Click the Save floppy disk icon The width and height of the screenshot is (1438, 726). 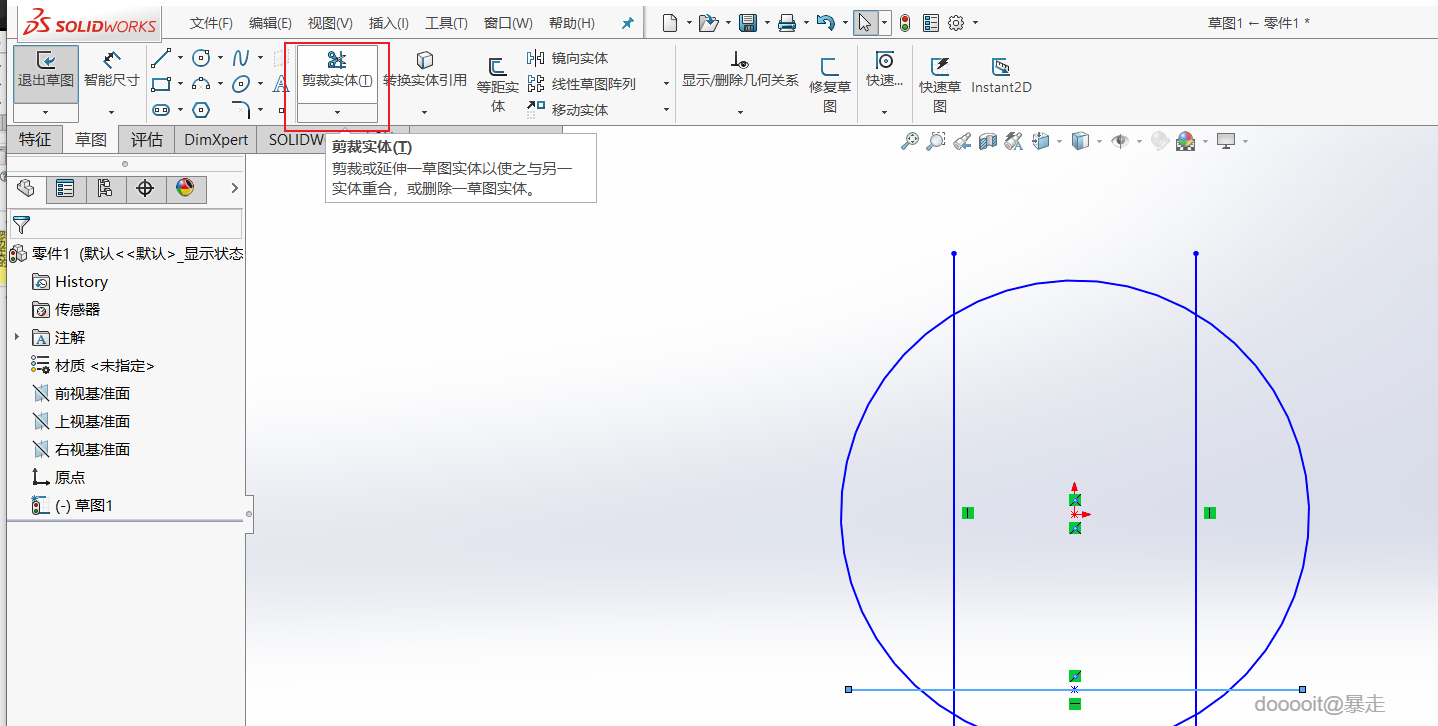tap(747, 22)
